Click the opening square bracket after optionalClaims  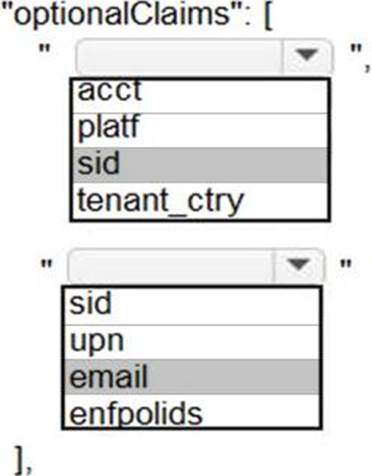(x=268, y=17)
